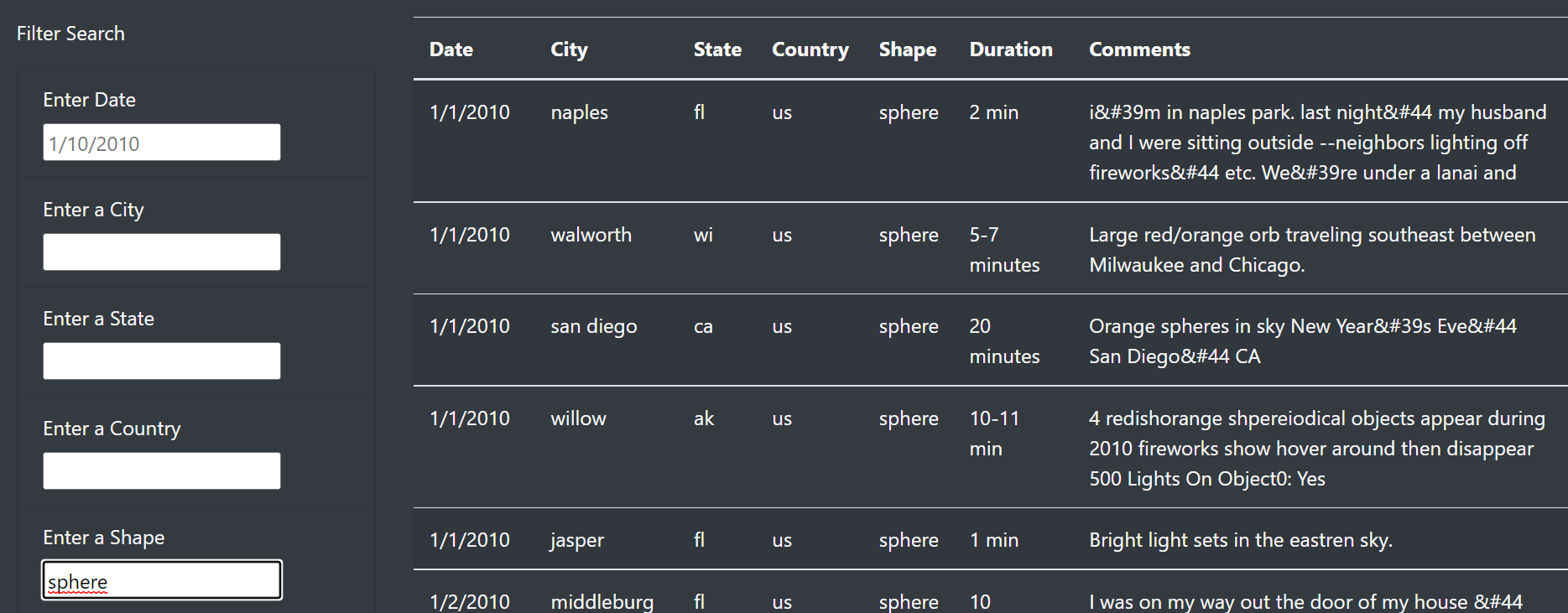Select the naples sighting row
This screenshot has height=613, width=1568.
[x=755, y=141]
